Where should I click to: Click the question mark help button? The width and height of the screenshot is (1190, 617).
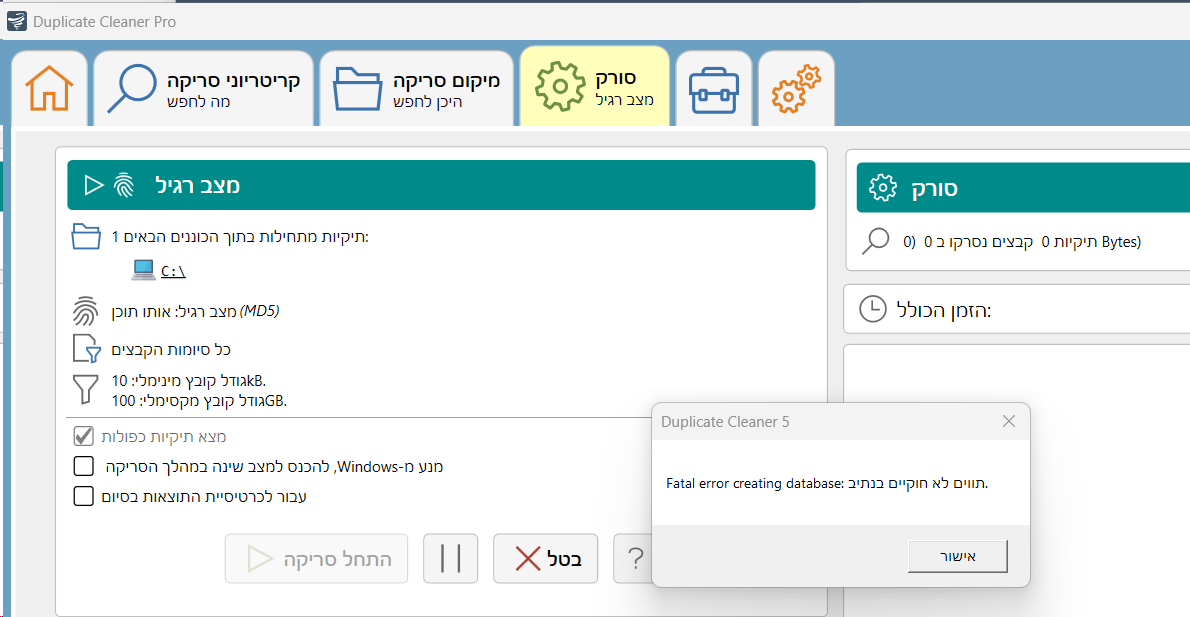634,559
